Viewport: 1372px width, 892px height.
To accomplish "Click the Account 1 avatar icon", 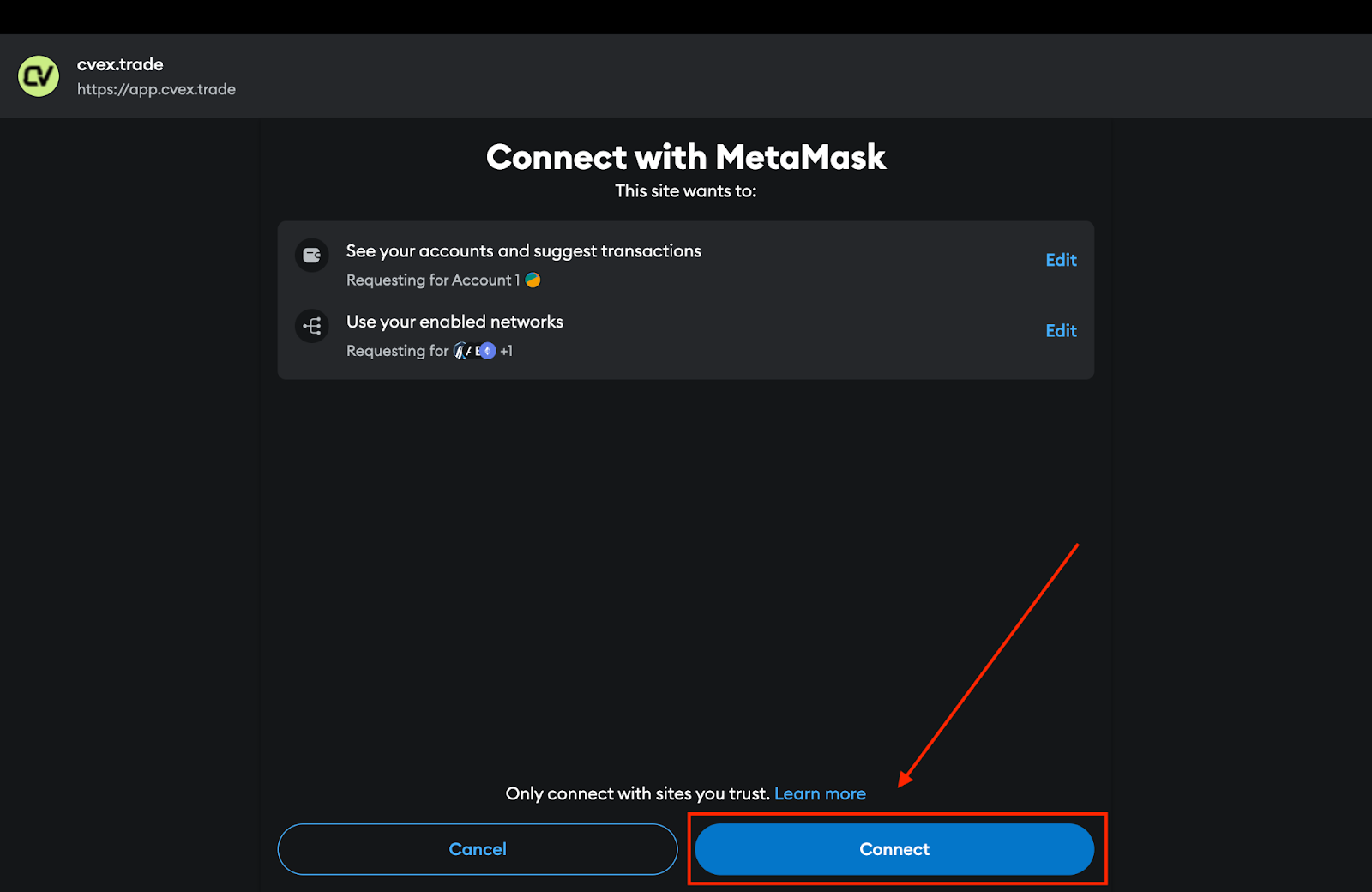I will 533,280.
